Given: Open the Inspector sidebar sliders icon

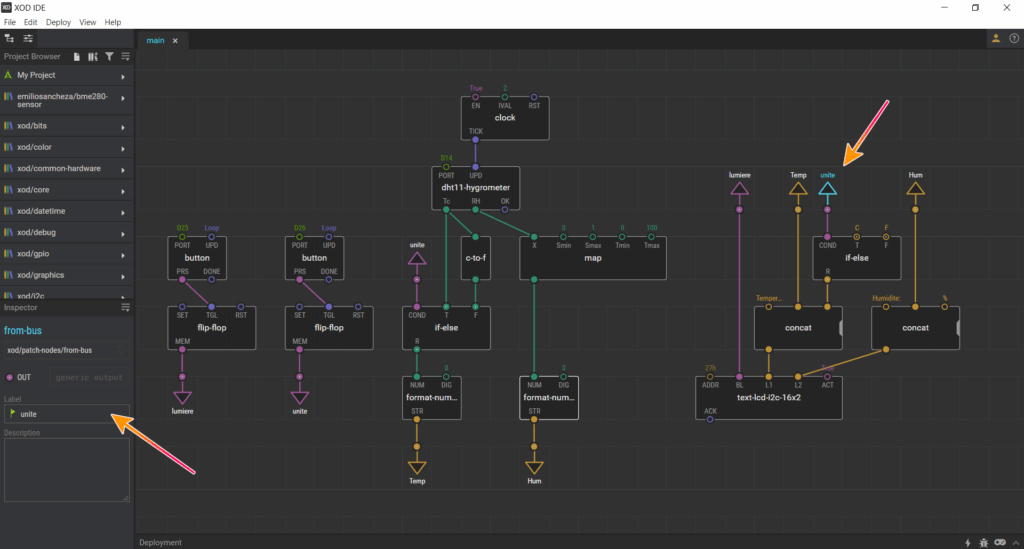Looking at the screenshot, I should tap(28, 39).
